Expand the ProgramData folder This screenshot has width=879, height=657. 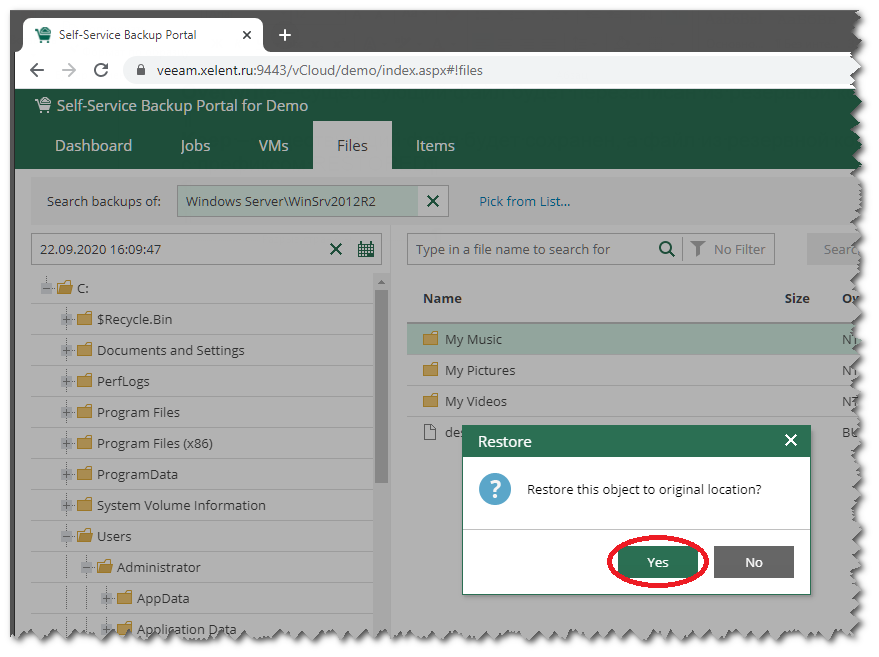(x=66, y=474)
